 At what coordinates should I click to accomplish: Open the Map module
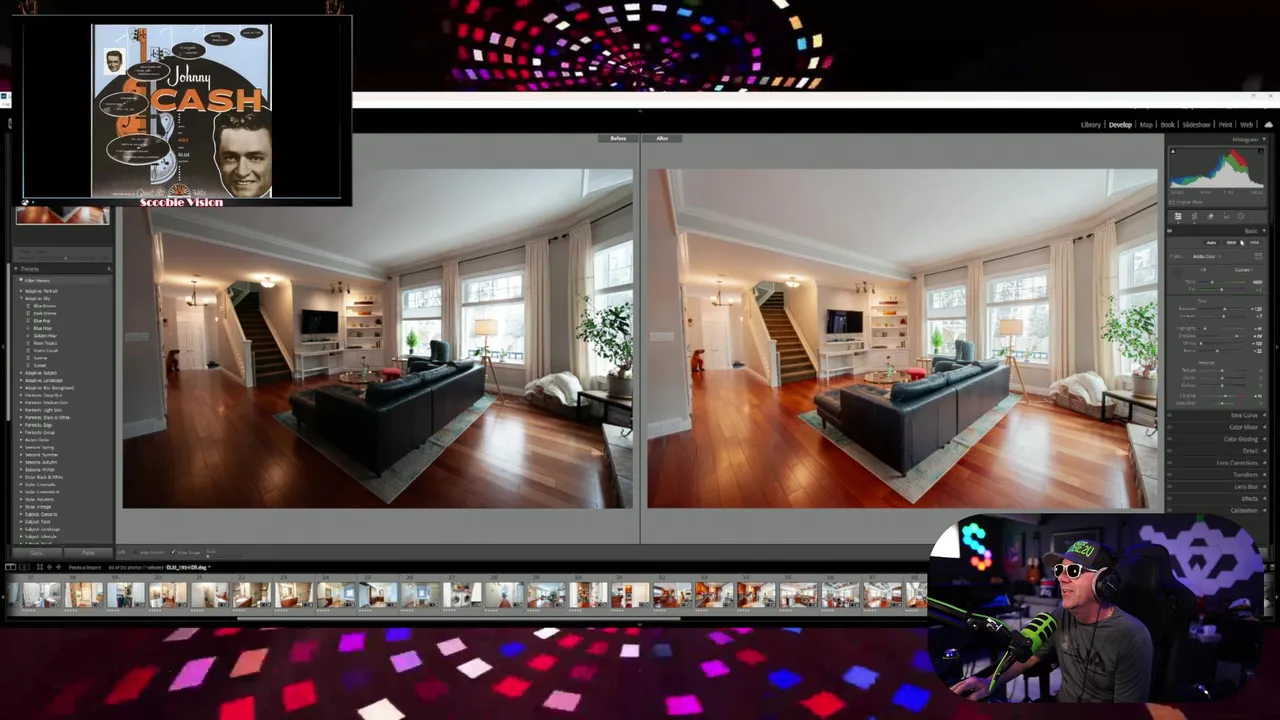(x=1146, y=125)
